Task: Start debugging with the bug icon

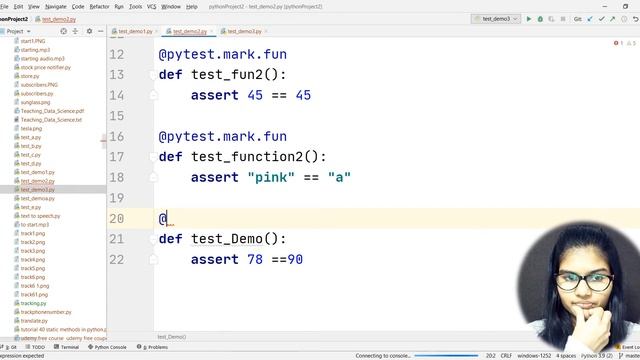Action: pyautogui.click(x=540, y=19)
